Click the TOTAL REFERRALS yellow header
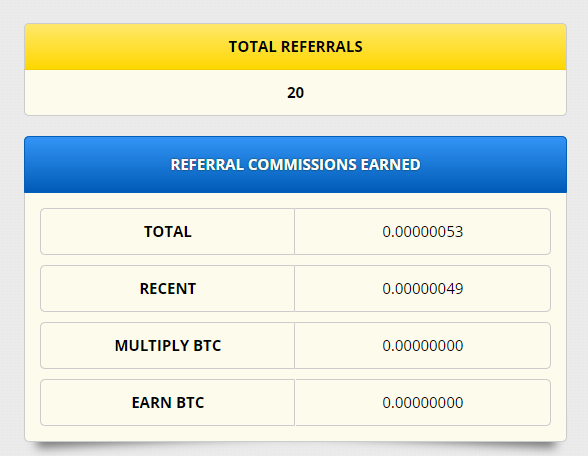Screen dimensions: 588x456 [x=296, y=47]
